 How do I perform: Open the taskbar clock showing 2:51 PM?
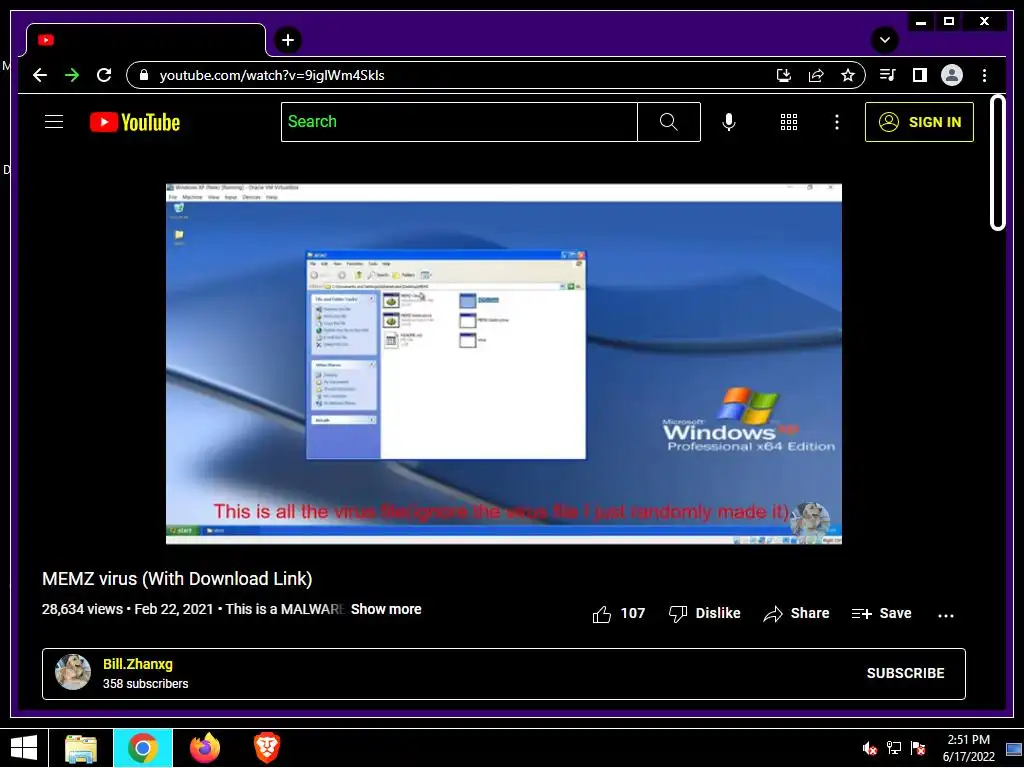[968, 748]
